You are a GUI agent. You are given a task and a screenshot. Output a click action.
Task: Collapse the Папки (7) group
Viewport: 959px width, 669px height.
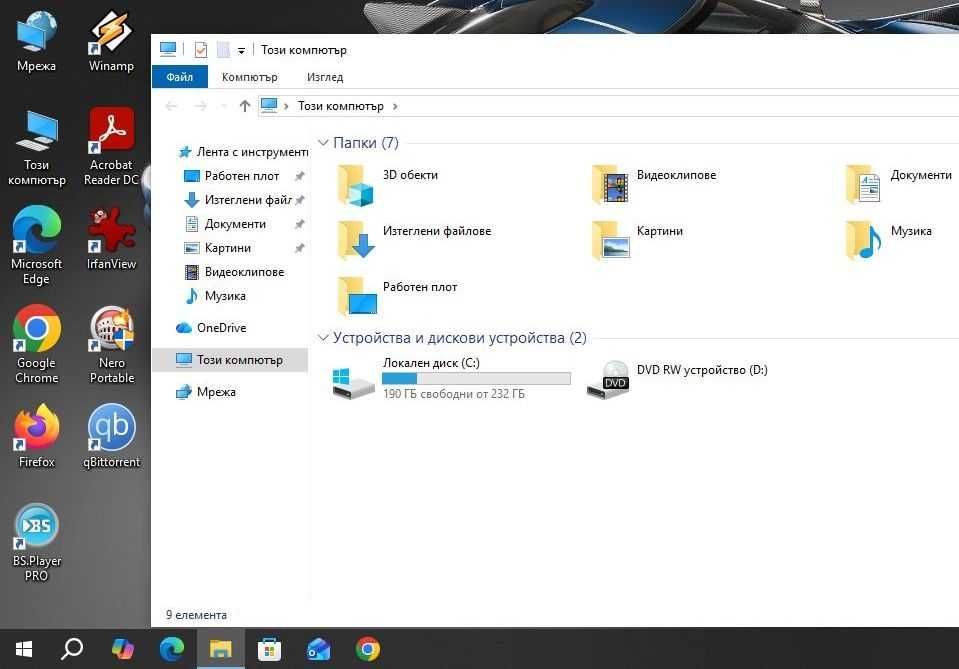pyautogui.click(x=324, y=142)
